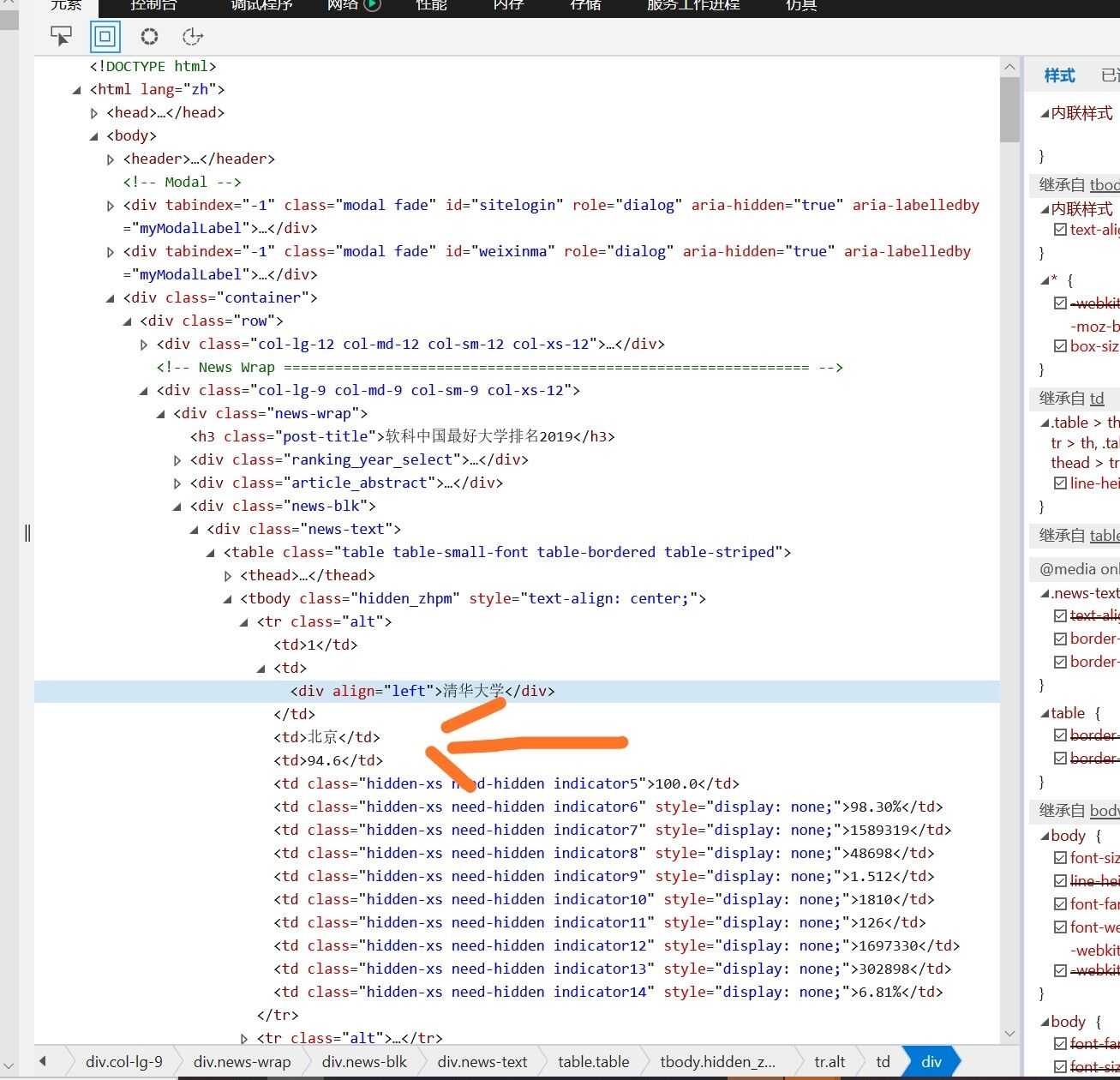Click the dashed circle with arrow icon
The width and height of the screenshot is (1120, 1080).
[x=193, y=36]
